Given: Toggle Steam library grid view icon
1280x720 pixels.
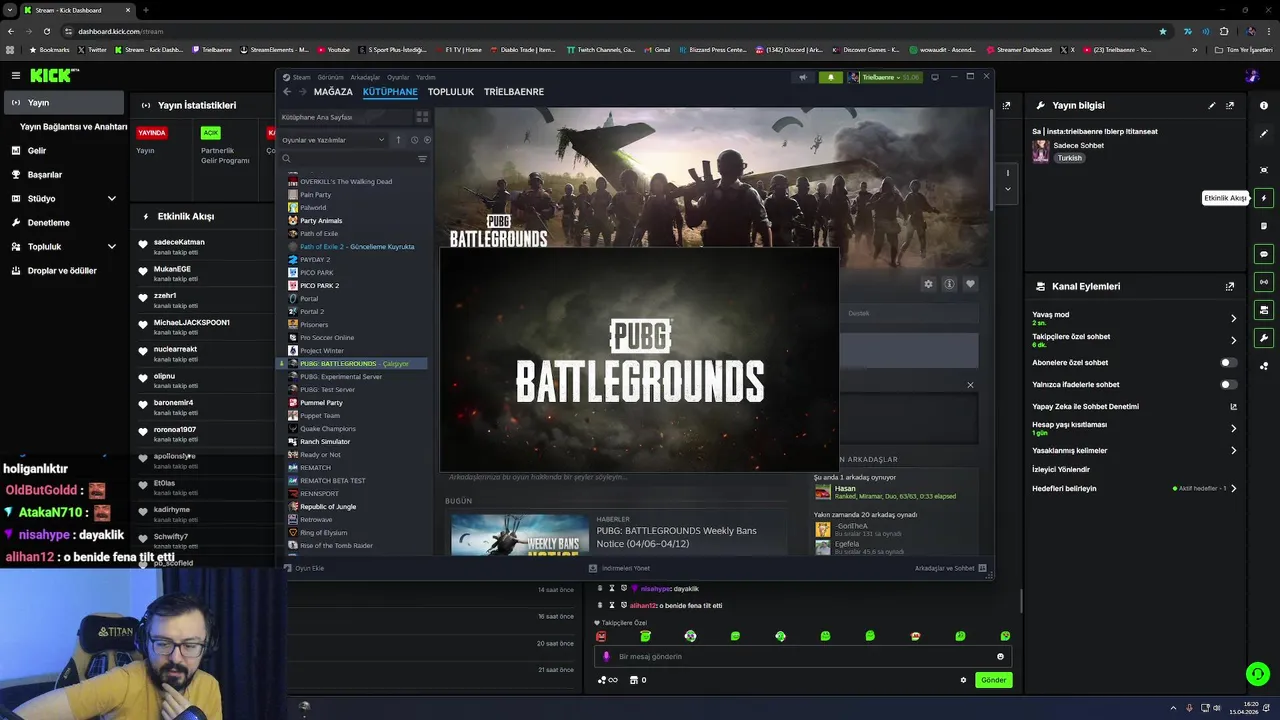Looking at the screenshot, I should tap(422, 117).
